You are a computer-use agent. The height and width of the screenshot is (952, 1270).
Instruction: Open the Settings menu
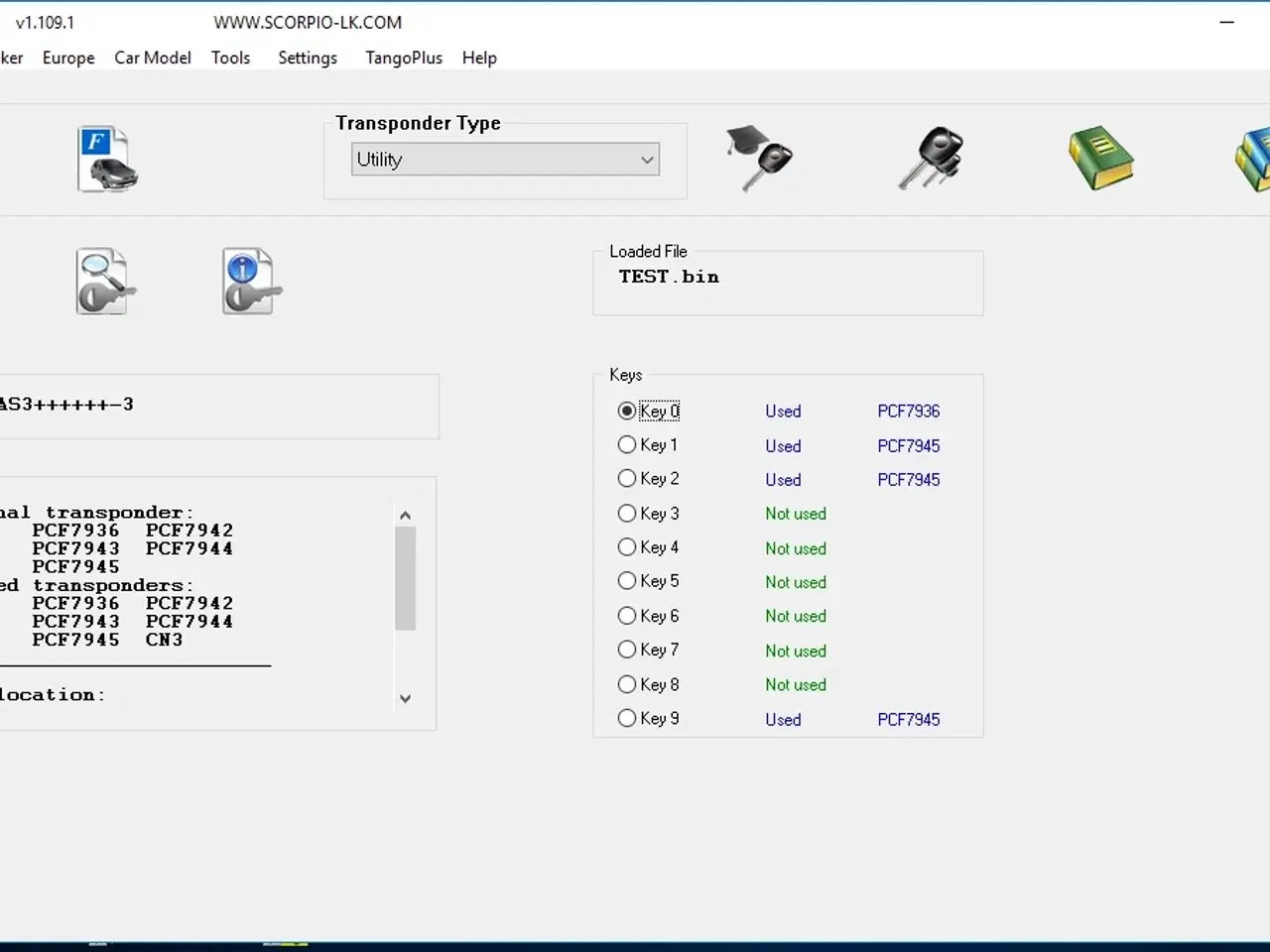point(307,58)
